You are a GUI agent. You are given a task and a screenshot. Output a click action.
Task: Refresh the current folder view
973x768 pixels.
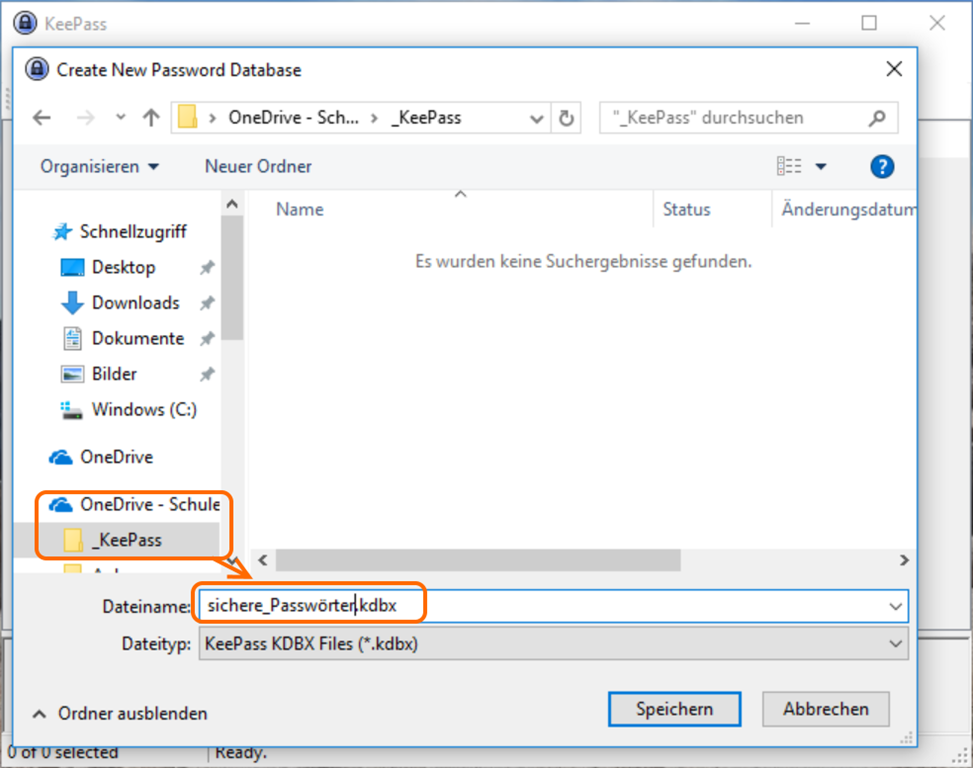click(566, 118)
